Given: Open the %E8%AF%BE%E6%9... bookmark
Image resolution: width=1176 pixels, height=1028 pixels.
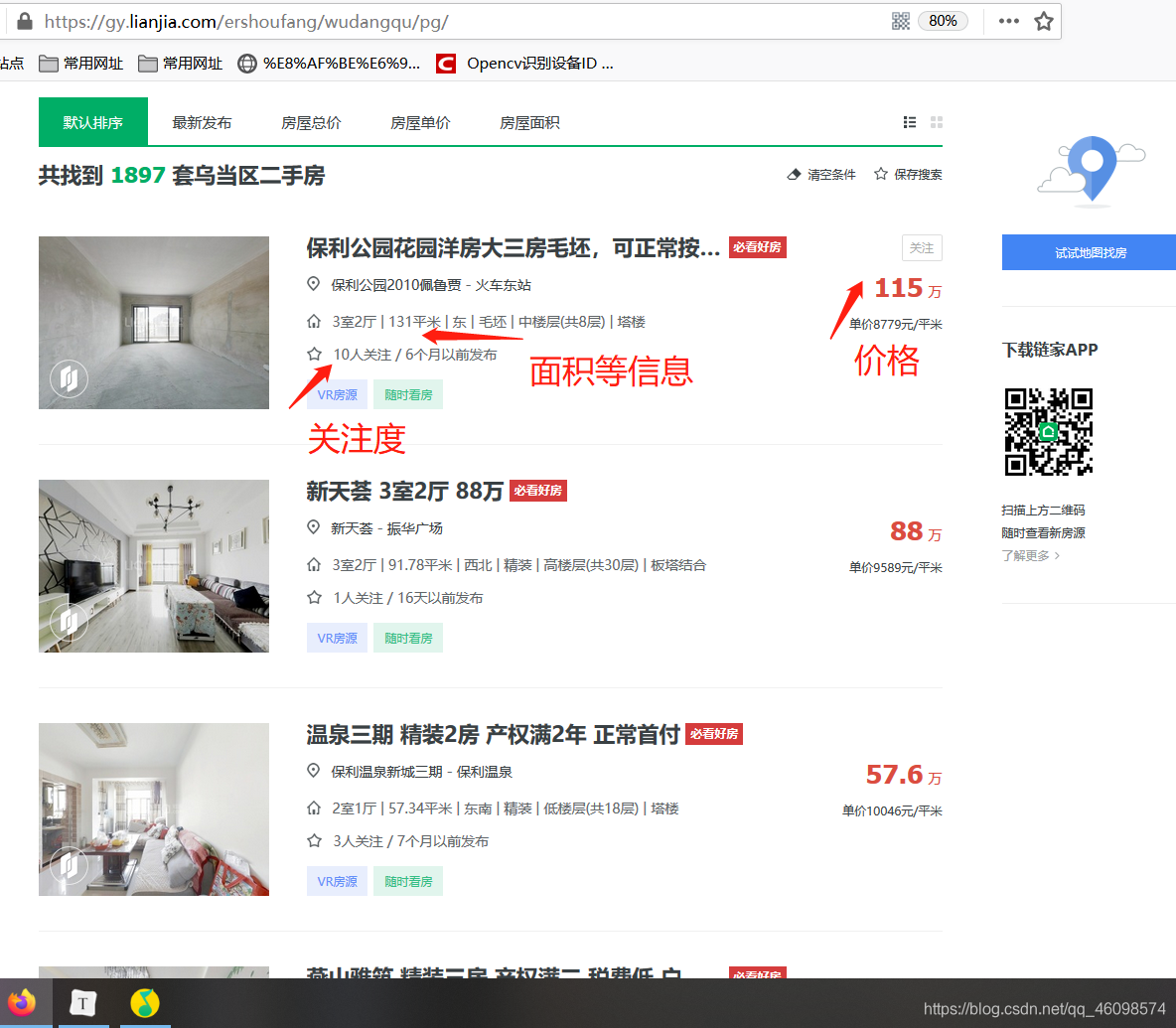Looking at the screenshot, I should point(329,64).
